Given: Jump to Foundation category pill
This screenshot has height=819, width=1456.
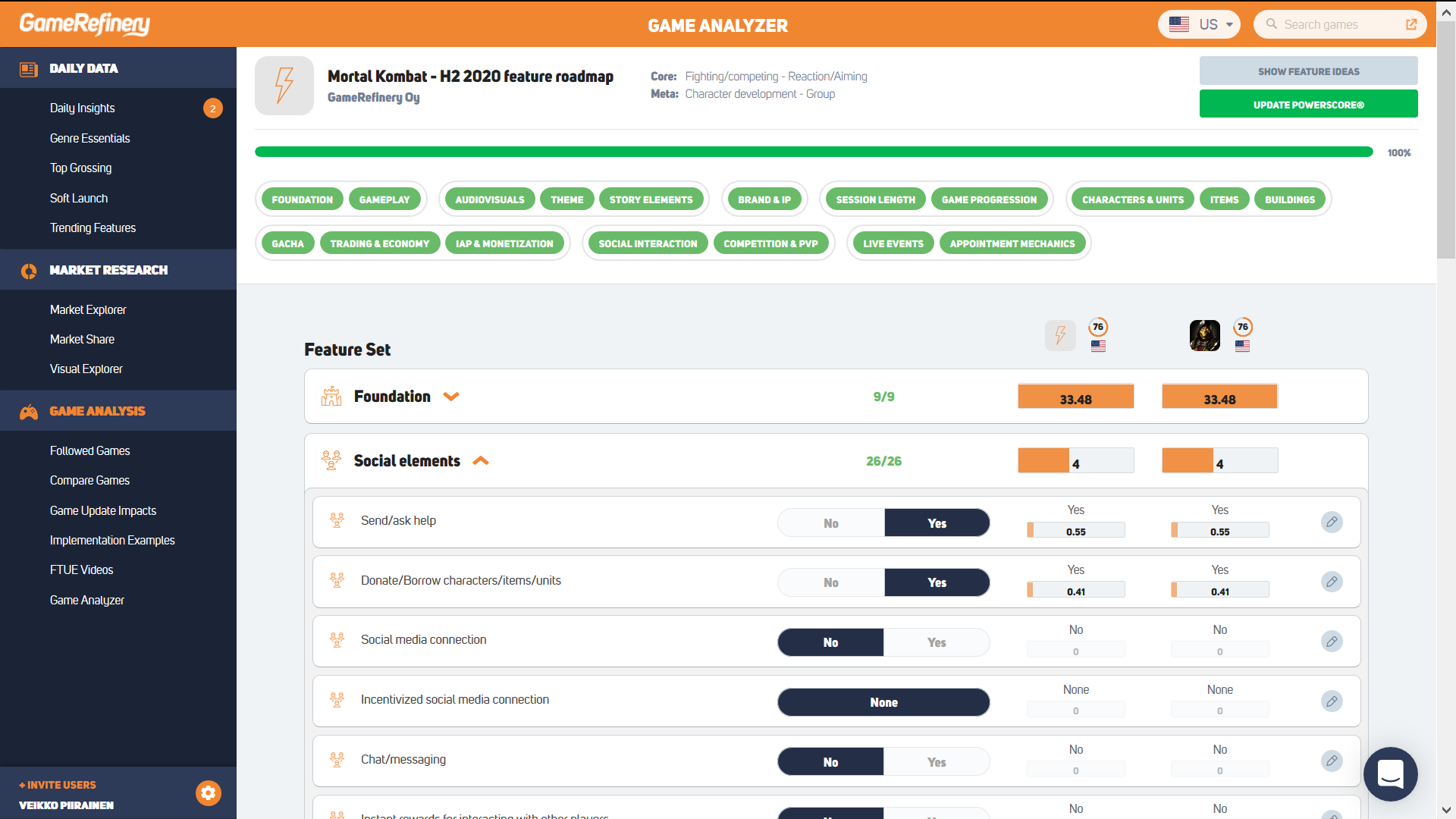Looking at the screenshot, I should click(302, 199).
